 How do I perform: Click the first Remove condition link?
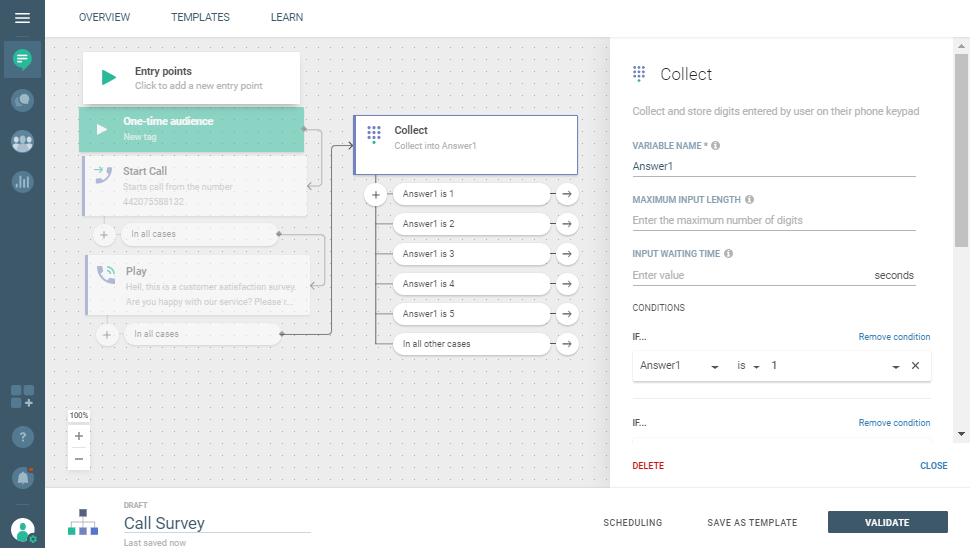(894, 337)
